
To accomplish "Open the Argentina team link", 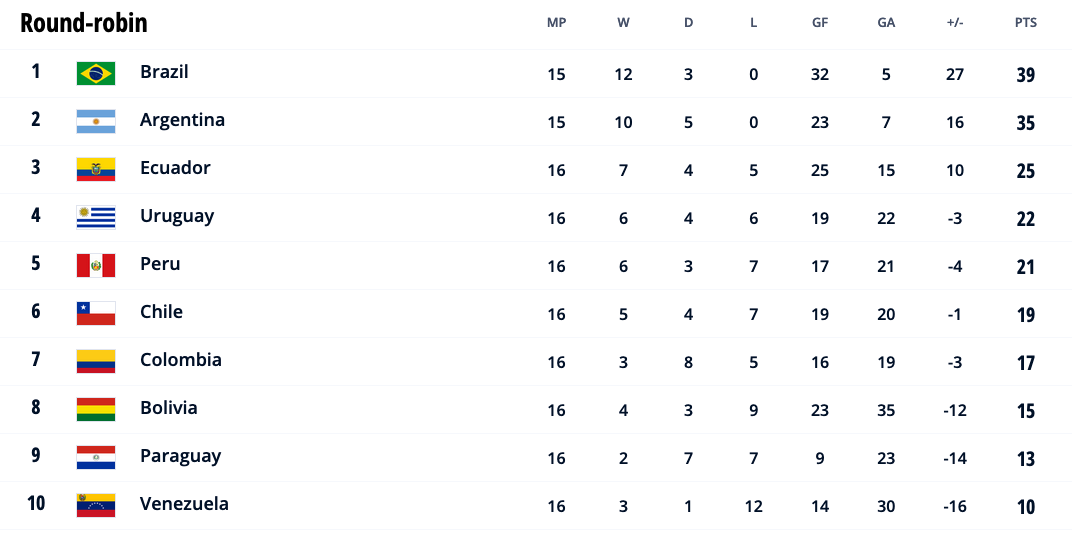I will 183,120.
